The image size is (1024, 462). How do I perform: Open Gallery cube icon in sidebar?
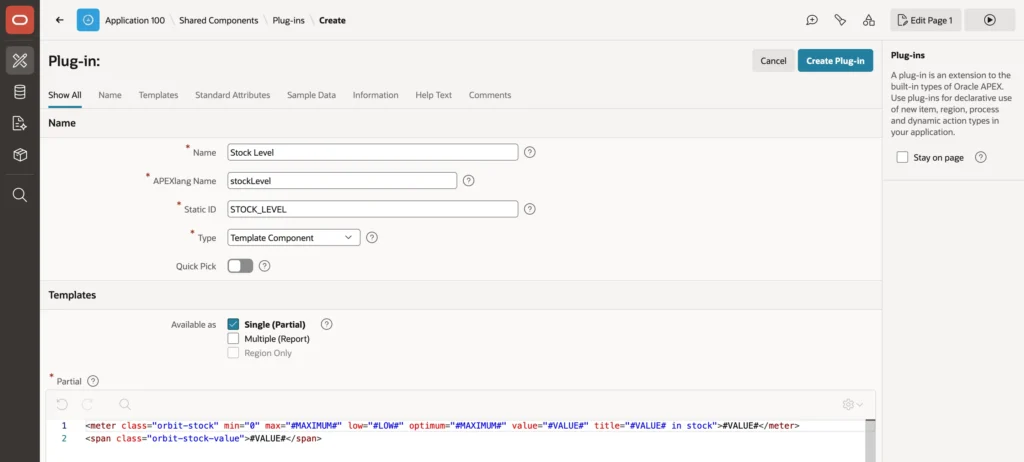click(20, 155)
